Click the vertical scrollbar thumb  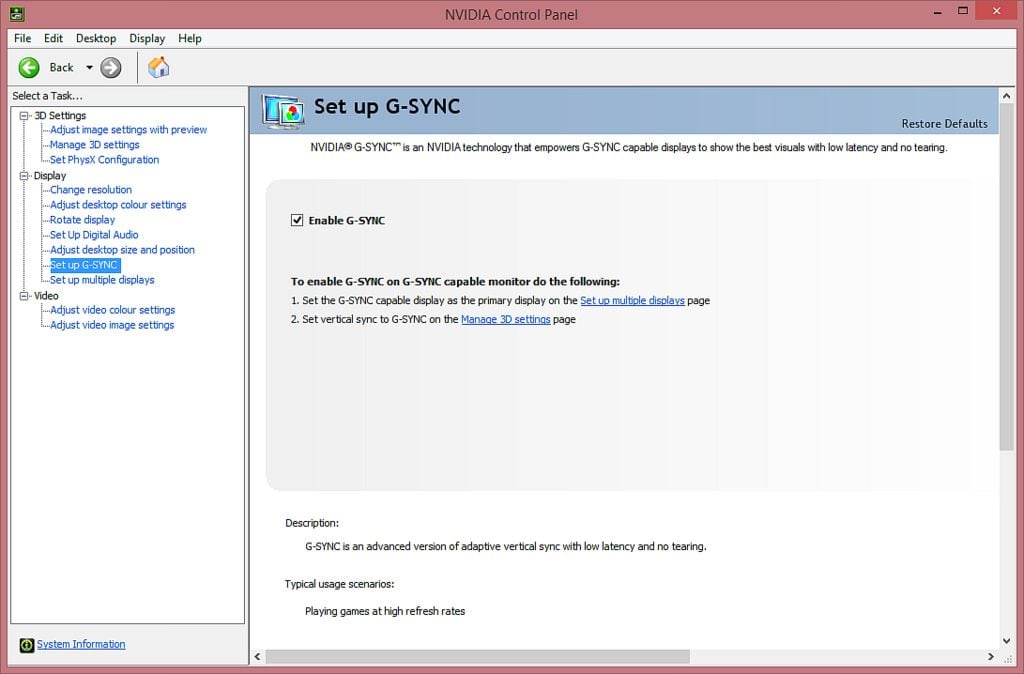tap(1006, 277)
